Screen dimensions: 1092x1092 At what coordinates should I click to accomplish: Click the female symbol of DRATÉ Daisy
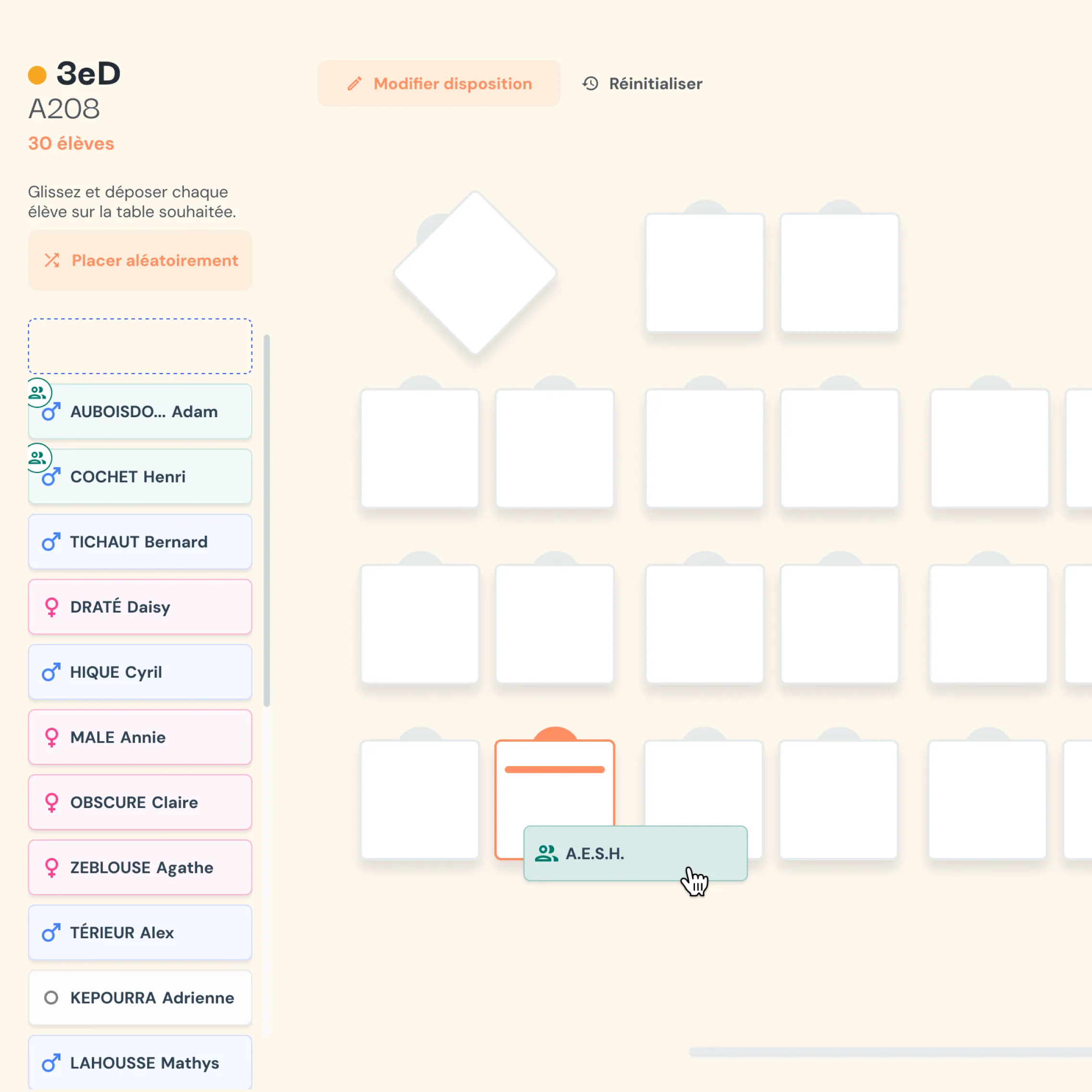tap(51, 607)
